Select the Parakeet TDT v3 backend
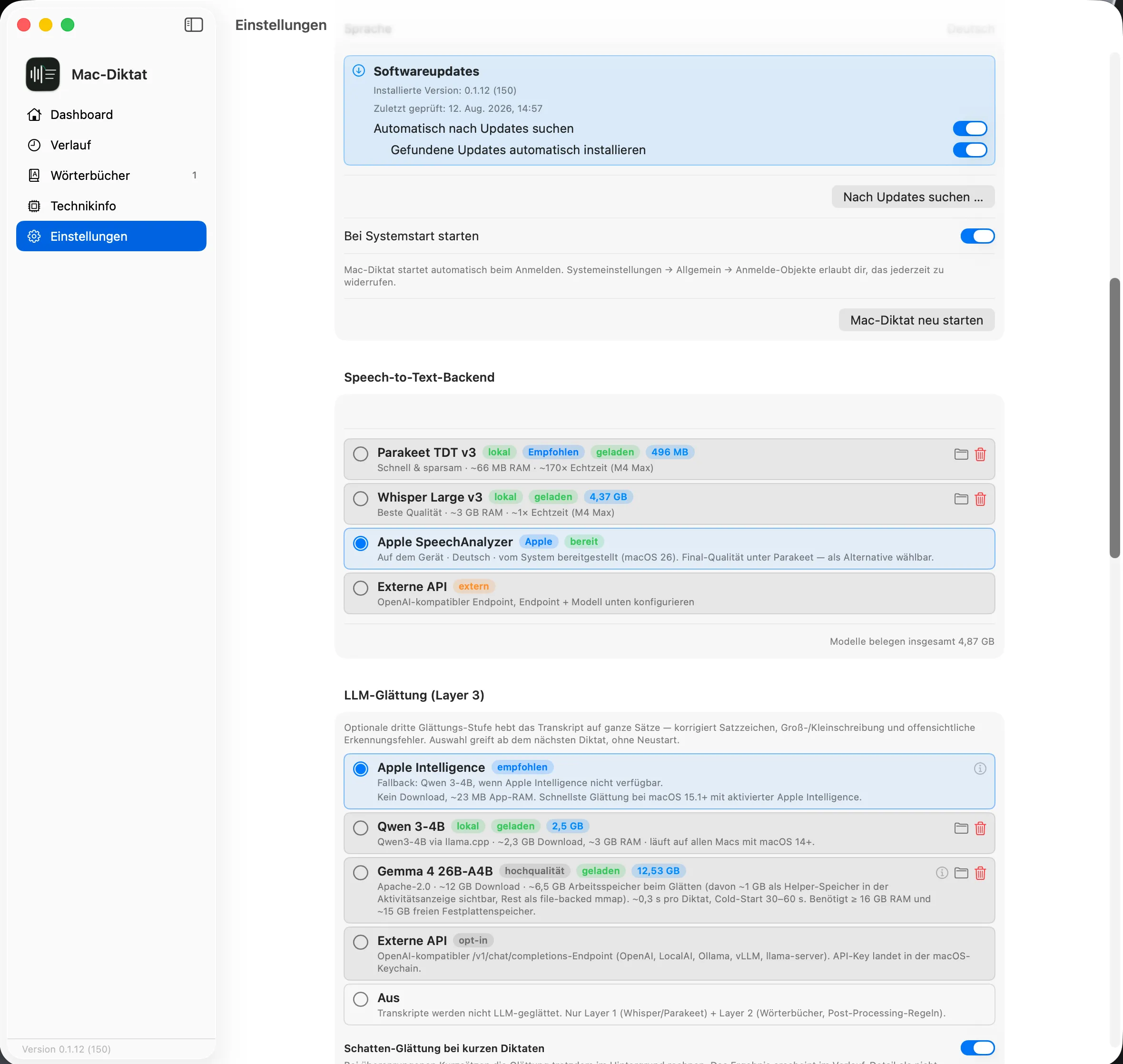The width and height of the screenshot is (1123, 1064). pos(361,454)
